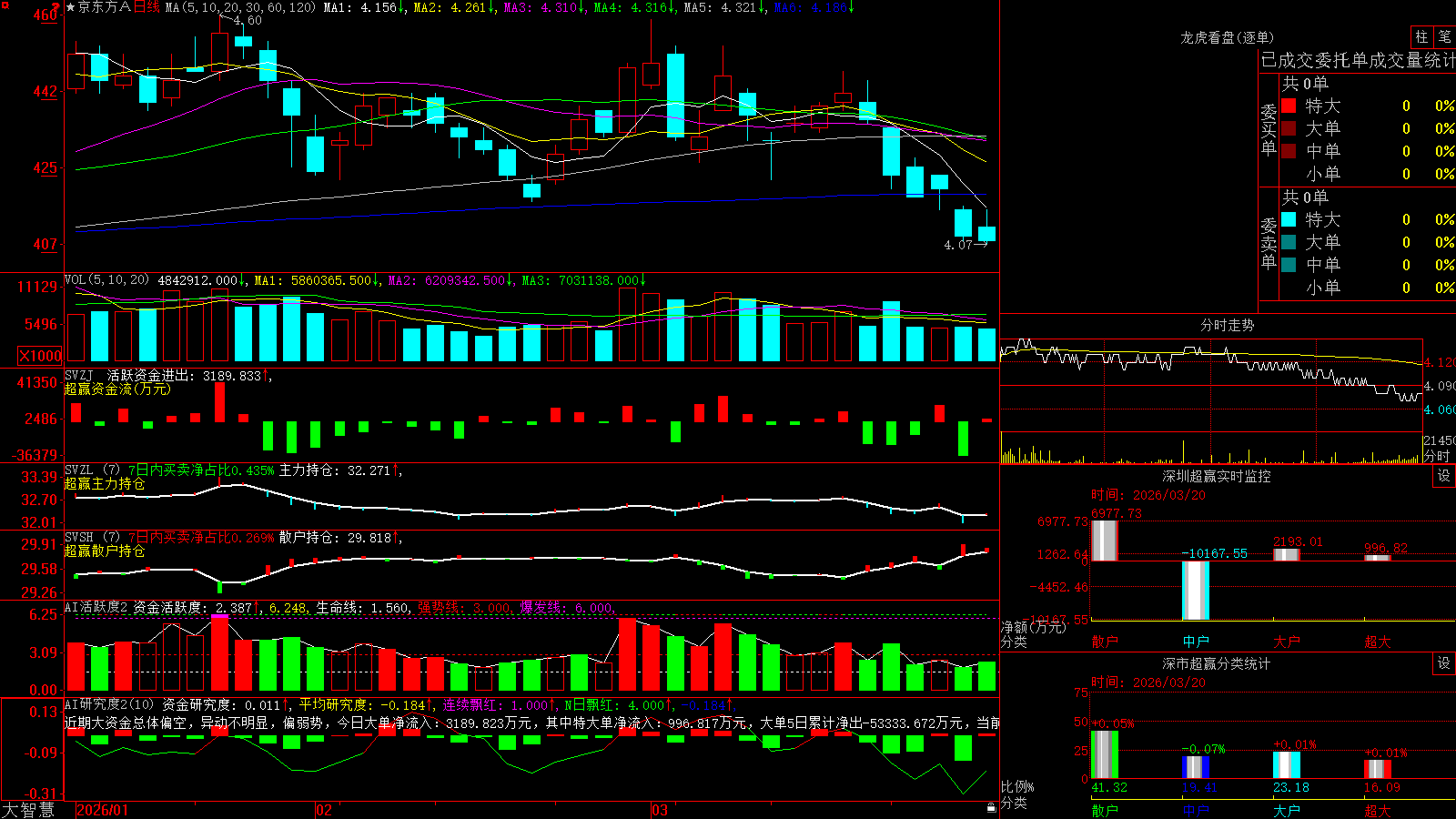This screenshot has width=1456, height=819.
Task: Select the 日线 period label
Action: click(x=147, y=7)
